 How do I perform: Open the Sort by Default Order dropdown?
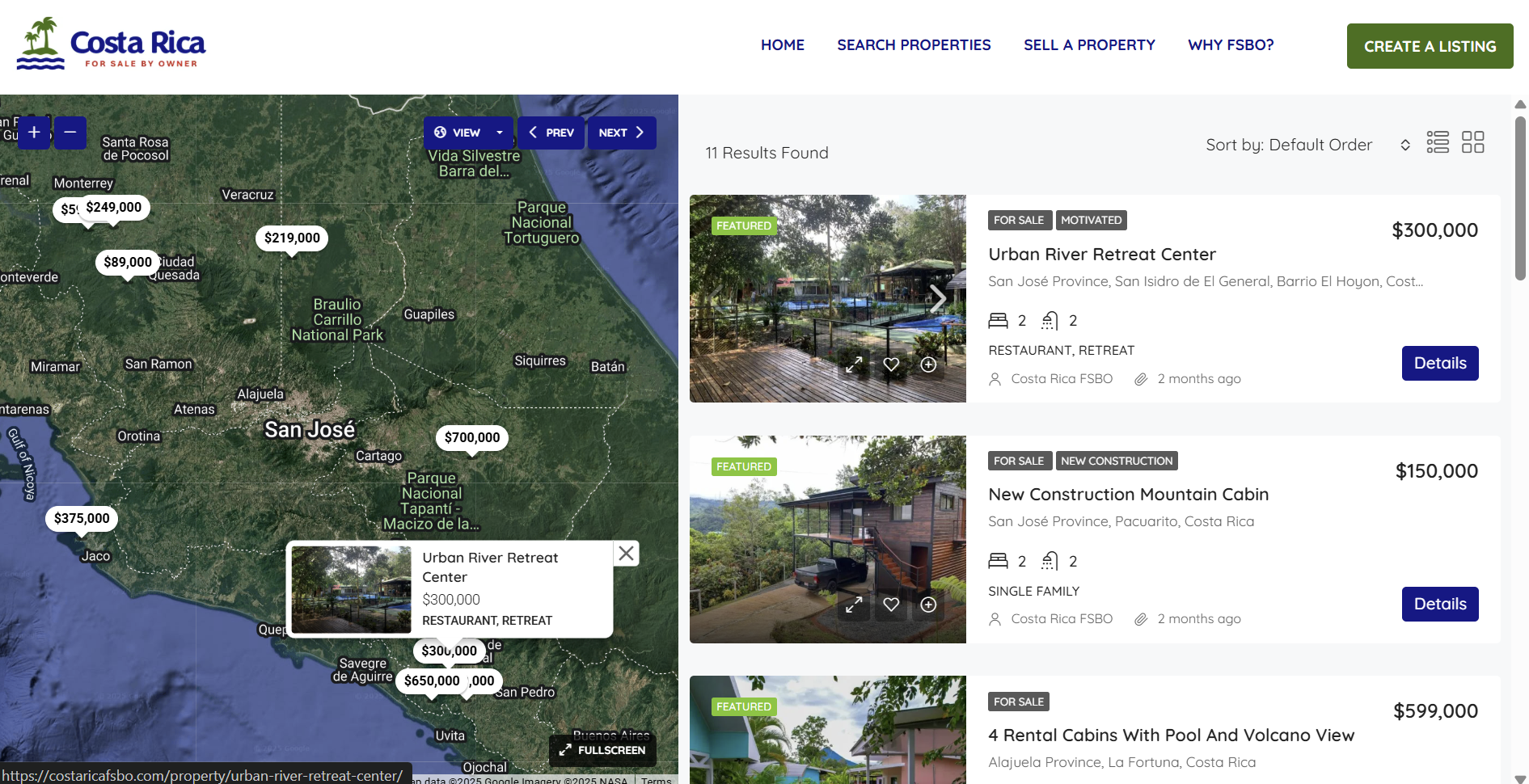click(1308, 145)
